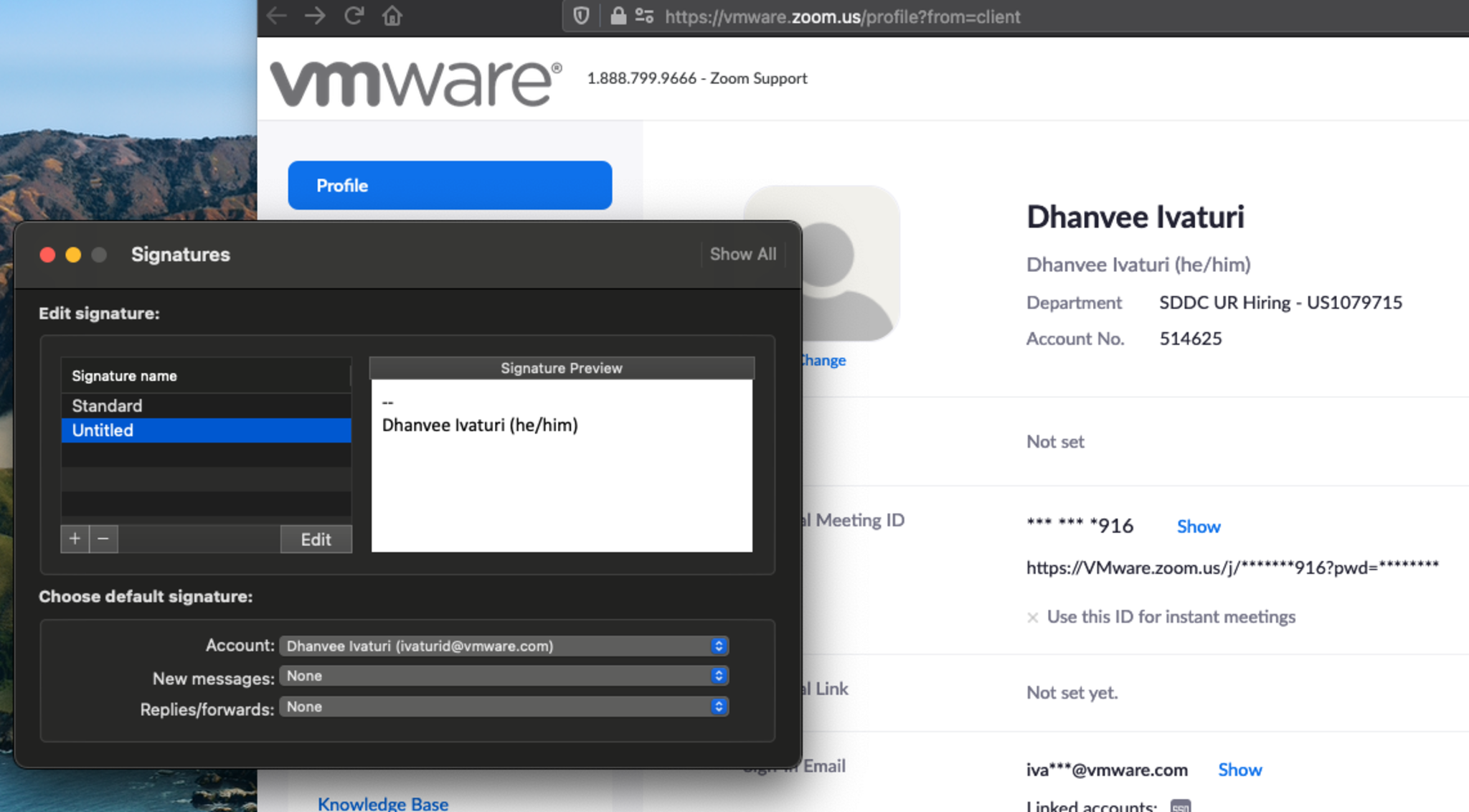This screenshot has width=1469, height=812.
Task: Go to the browser home page icon
Action: 392,16
